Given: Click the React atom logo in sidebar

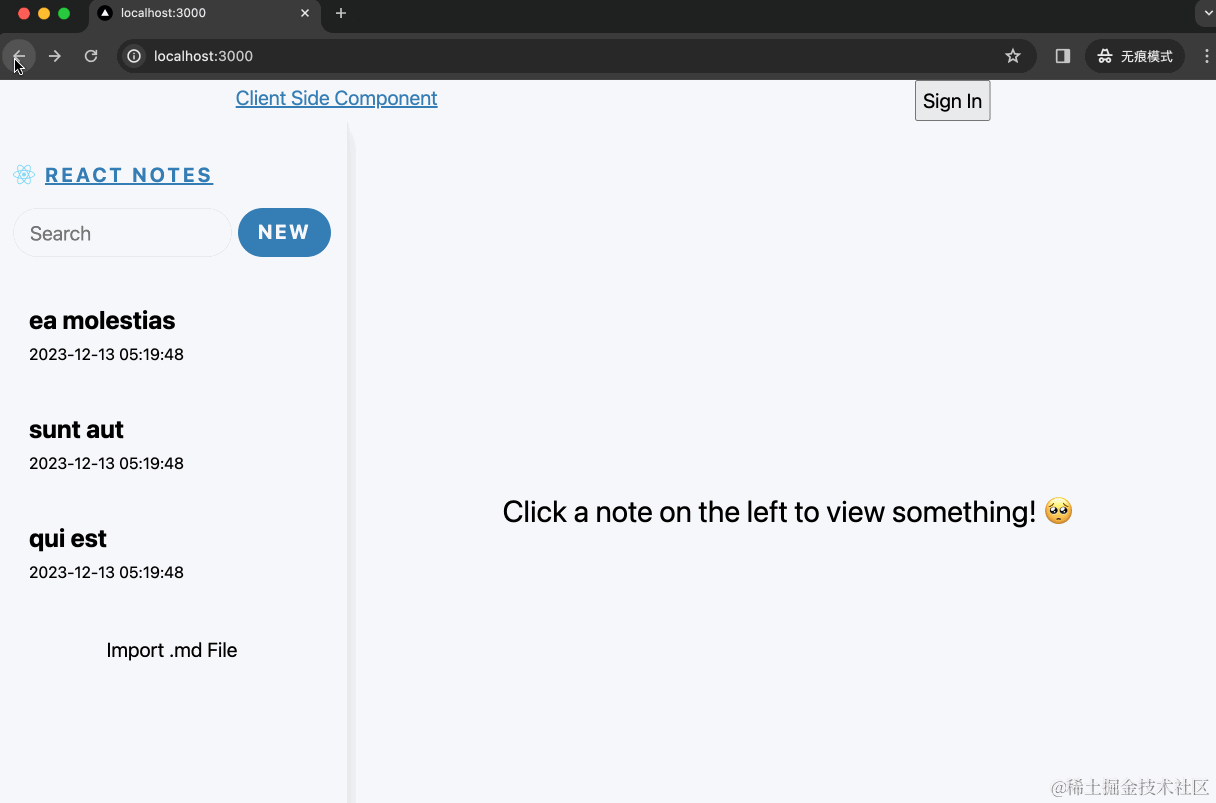Looking at the screenshot, I should click(22, 174).
